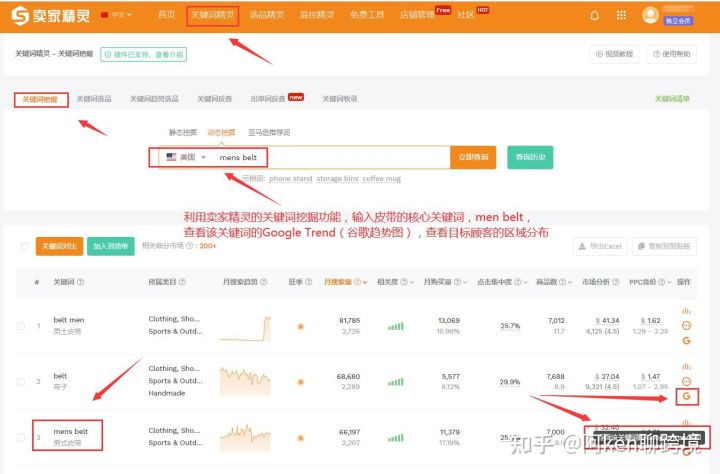Select 动态挖掘 search mode
This screenshot has width=720, height=474.
[x=221, y=133]
